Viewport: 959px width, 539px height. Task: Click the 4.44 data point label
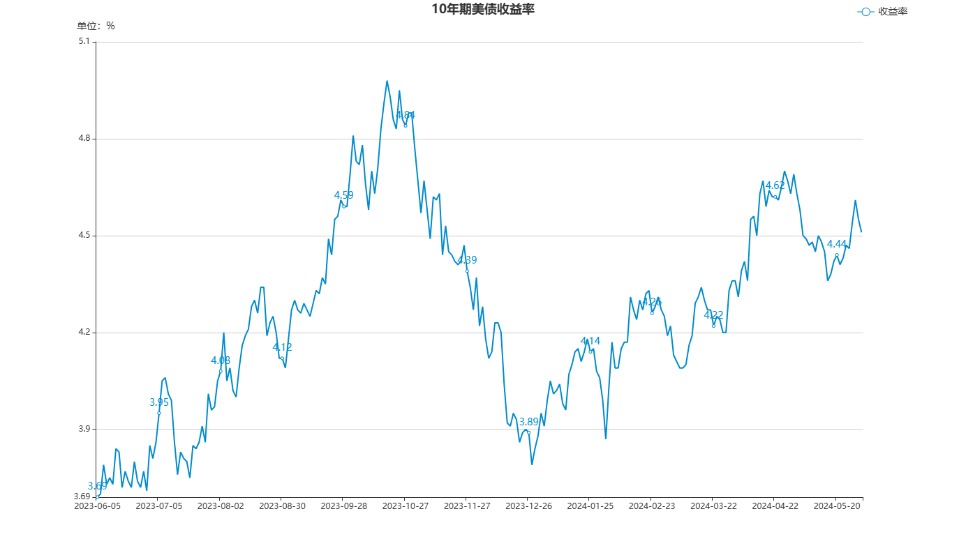(836, 244)
